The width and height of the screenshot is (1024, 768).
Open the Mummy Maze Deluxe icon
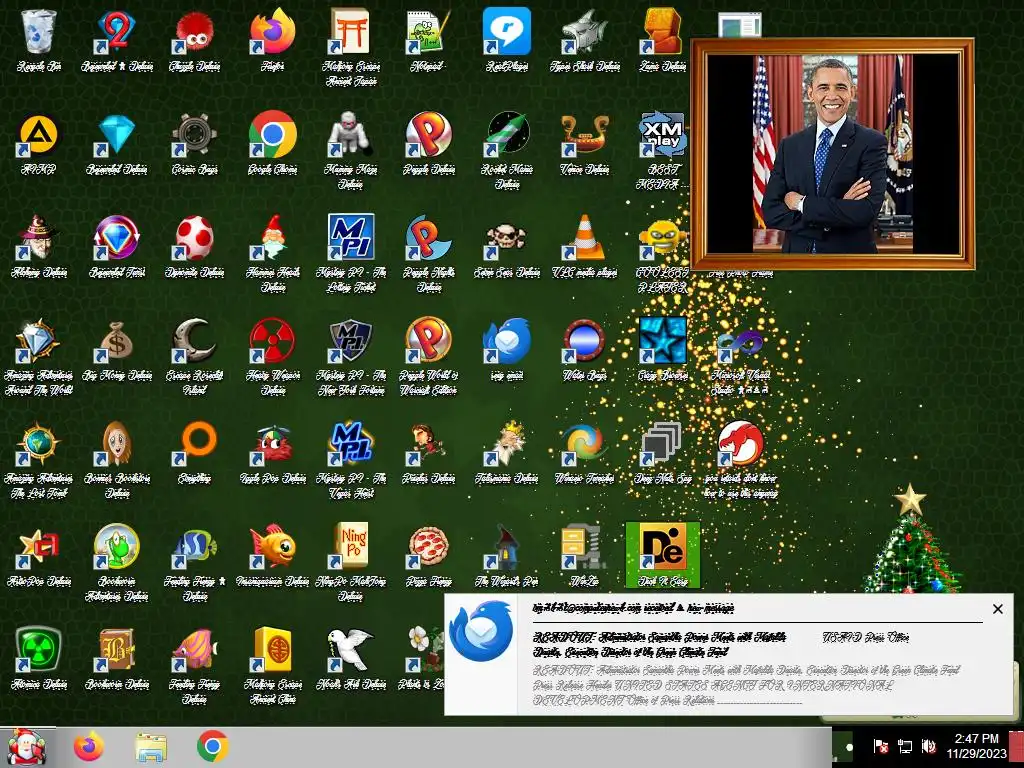[x=351, y=135]
